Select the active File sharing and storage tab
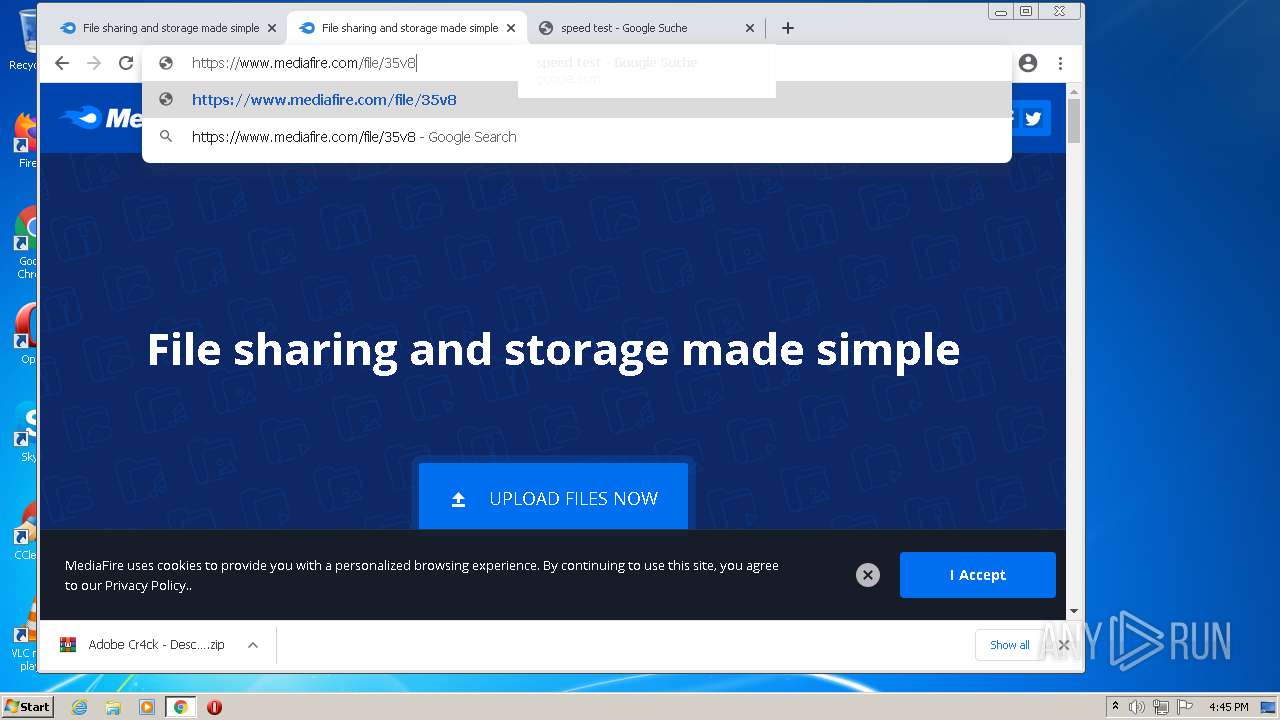The width and height of the screenshot is (1280, 720). click(407, 28)
